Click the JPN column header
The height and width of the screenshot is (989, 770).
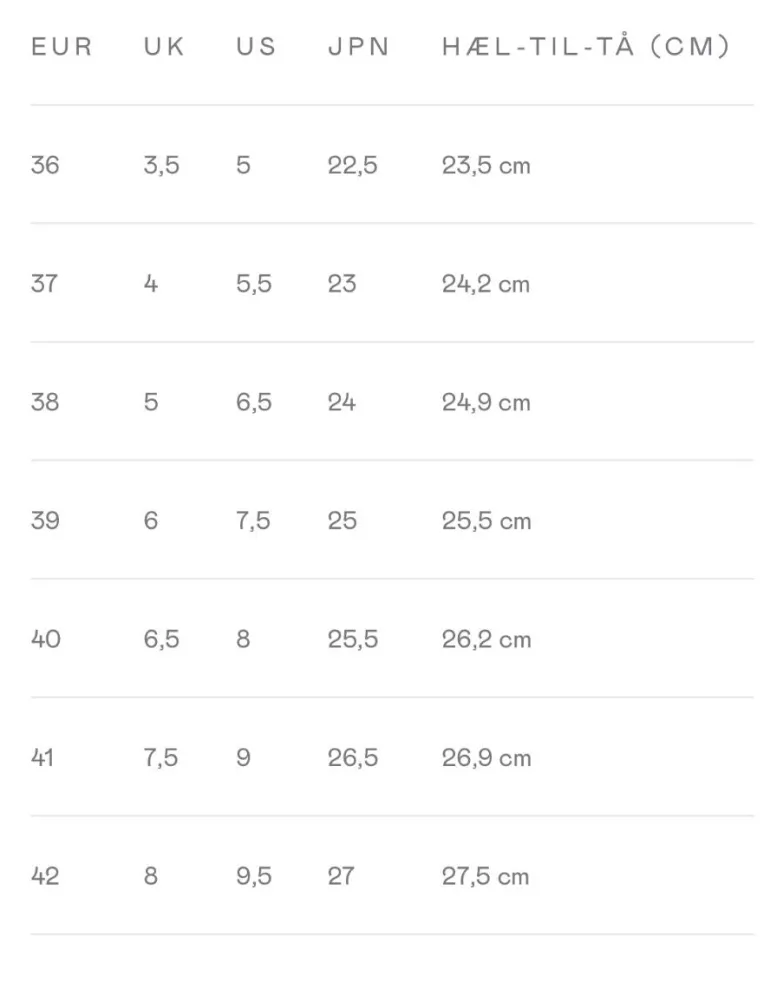pos(359,47)
